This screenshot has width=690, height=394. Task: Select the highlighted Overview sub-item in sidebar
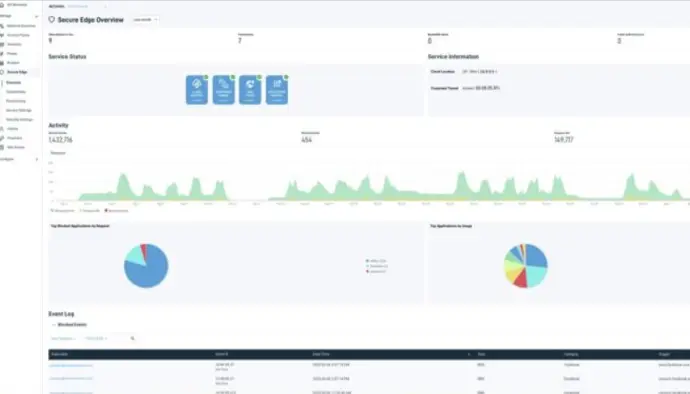pyautogui.click(x=14, y=82)
